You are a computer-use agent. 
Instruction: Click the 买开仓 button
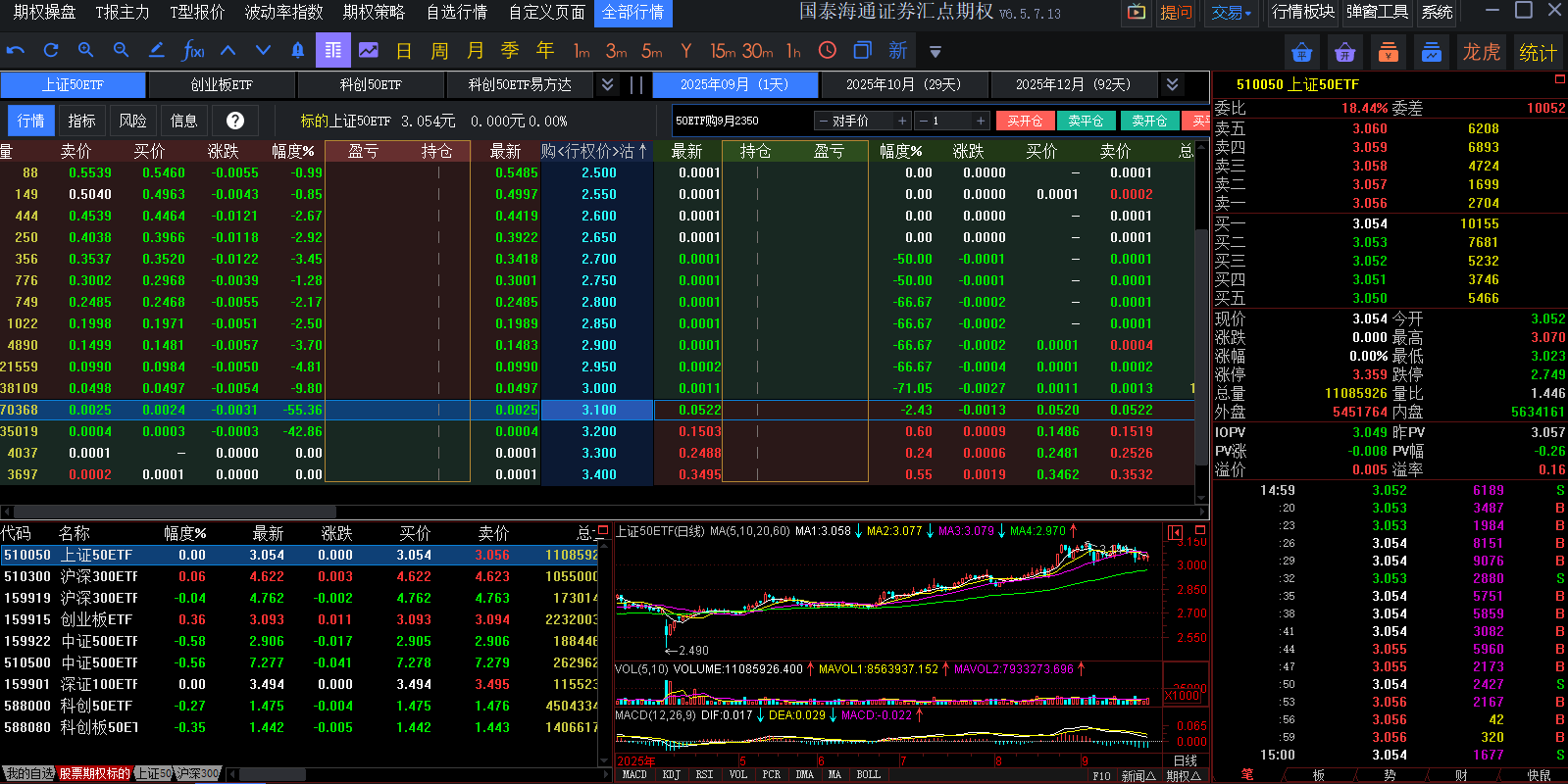(1025, 121)
